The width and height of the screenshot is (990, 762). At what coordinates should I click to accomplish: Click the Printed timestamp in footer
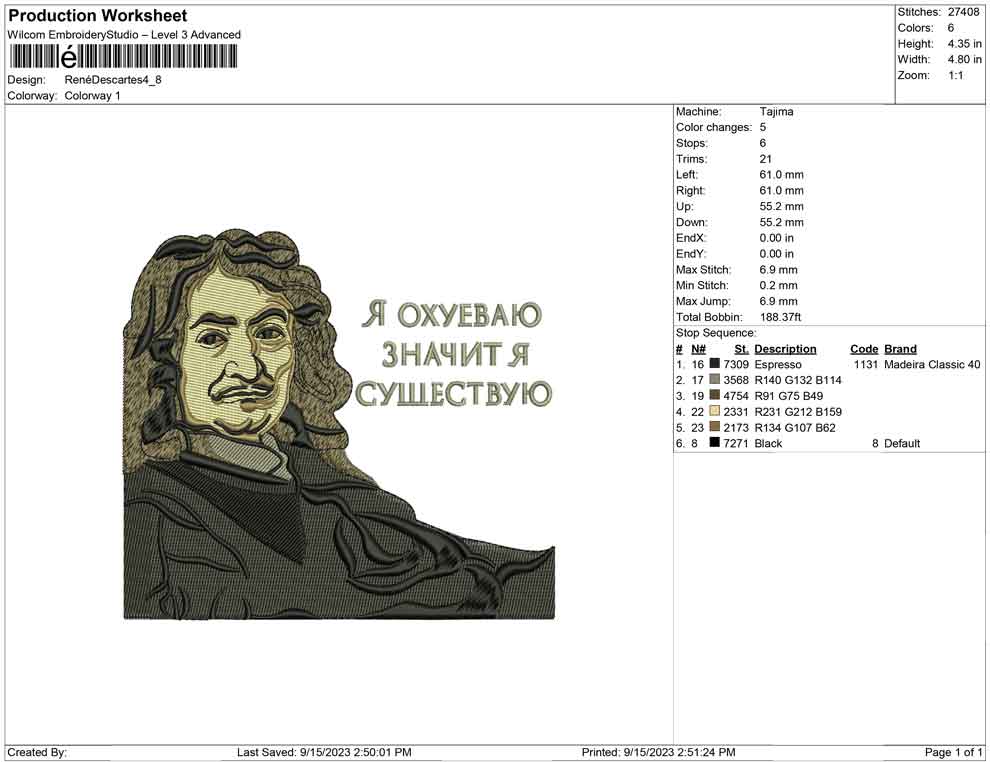(659, 752)
